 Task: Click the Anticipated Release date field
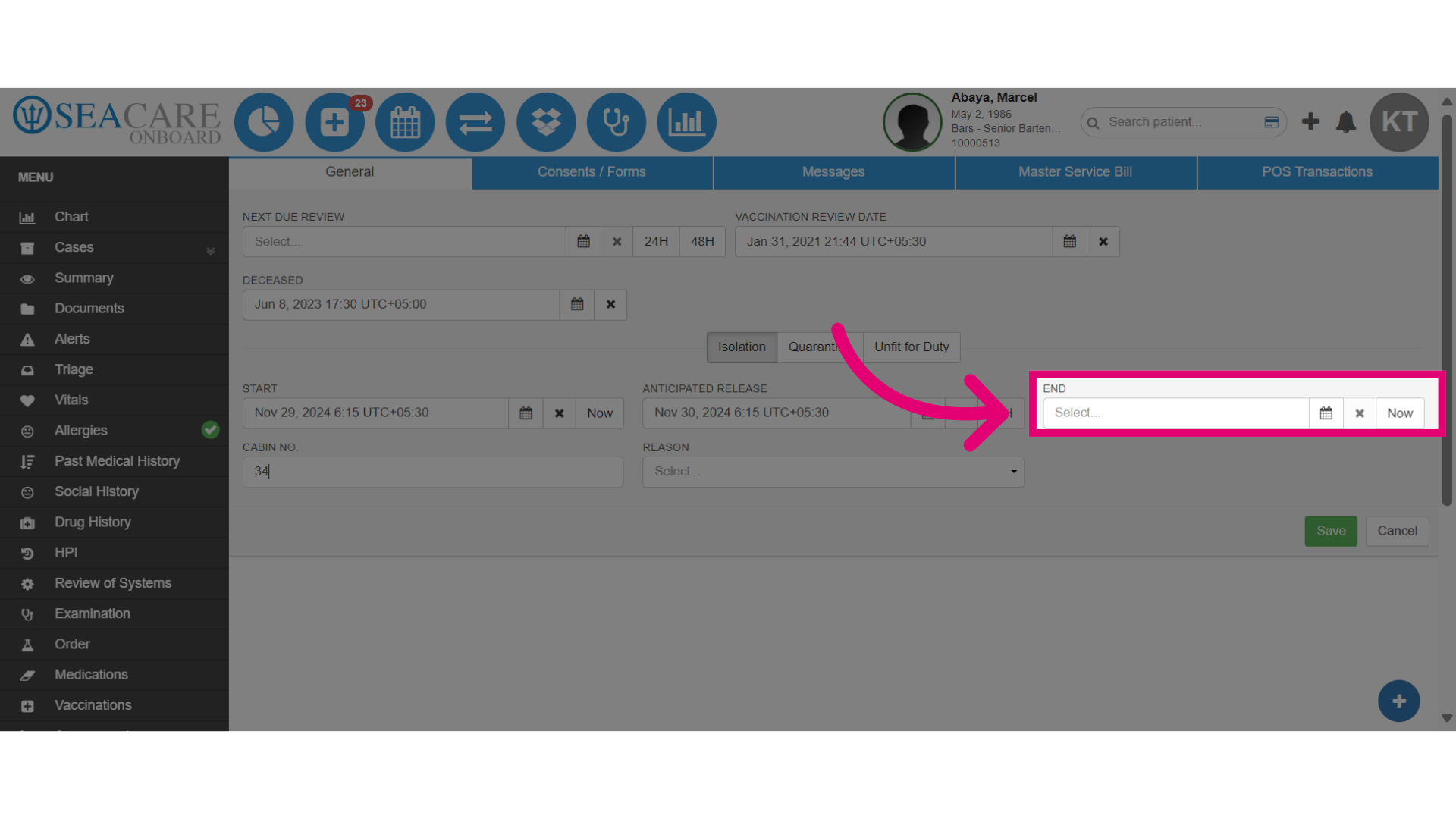pos(777,413)
